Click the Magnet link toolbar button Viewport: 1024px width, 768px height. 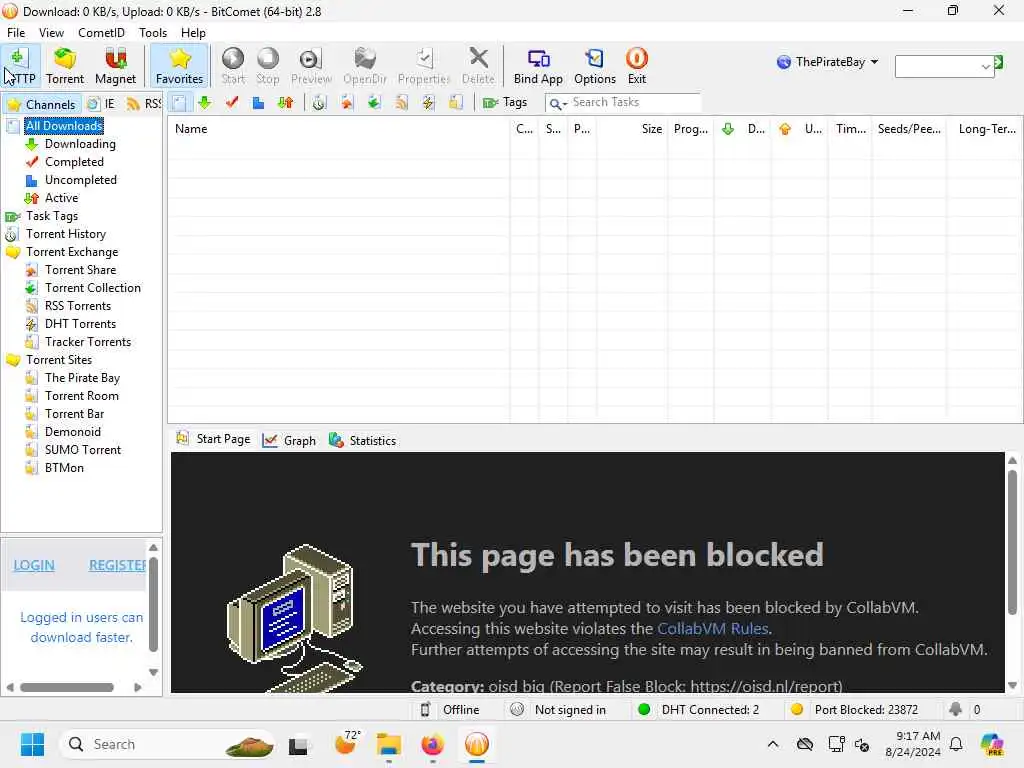pyautogui.click(x=116, y=66)
